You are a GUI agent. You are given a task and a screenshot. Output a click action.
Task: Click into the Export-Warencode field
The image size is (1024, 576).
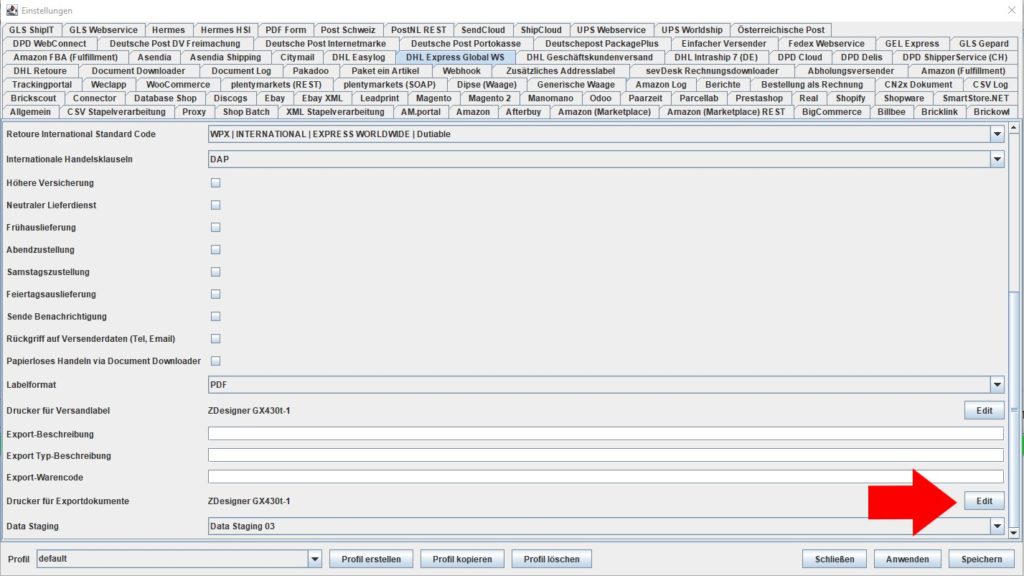click(x=605, y=477)
